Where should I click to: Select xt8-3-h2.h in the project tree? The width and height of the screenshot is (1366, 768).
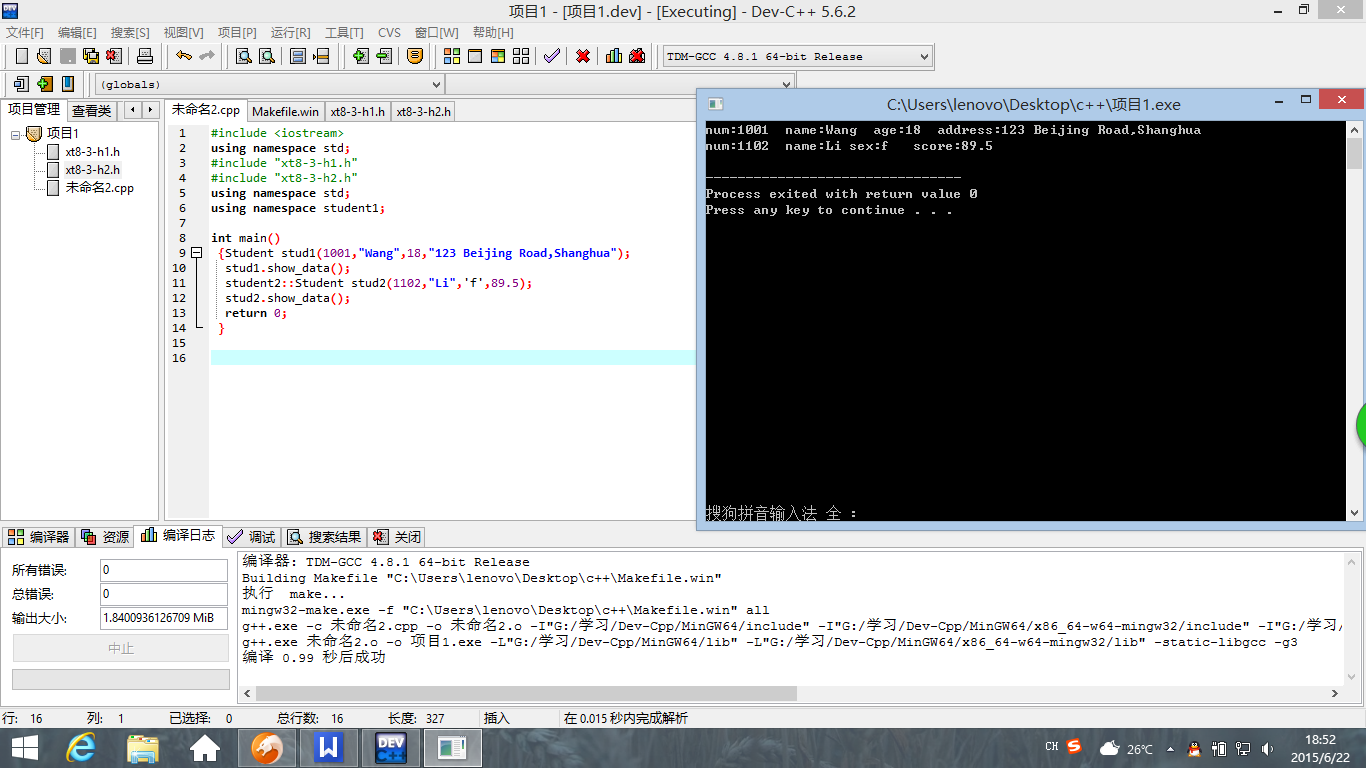click(x=92, y=170)
